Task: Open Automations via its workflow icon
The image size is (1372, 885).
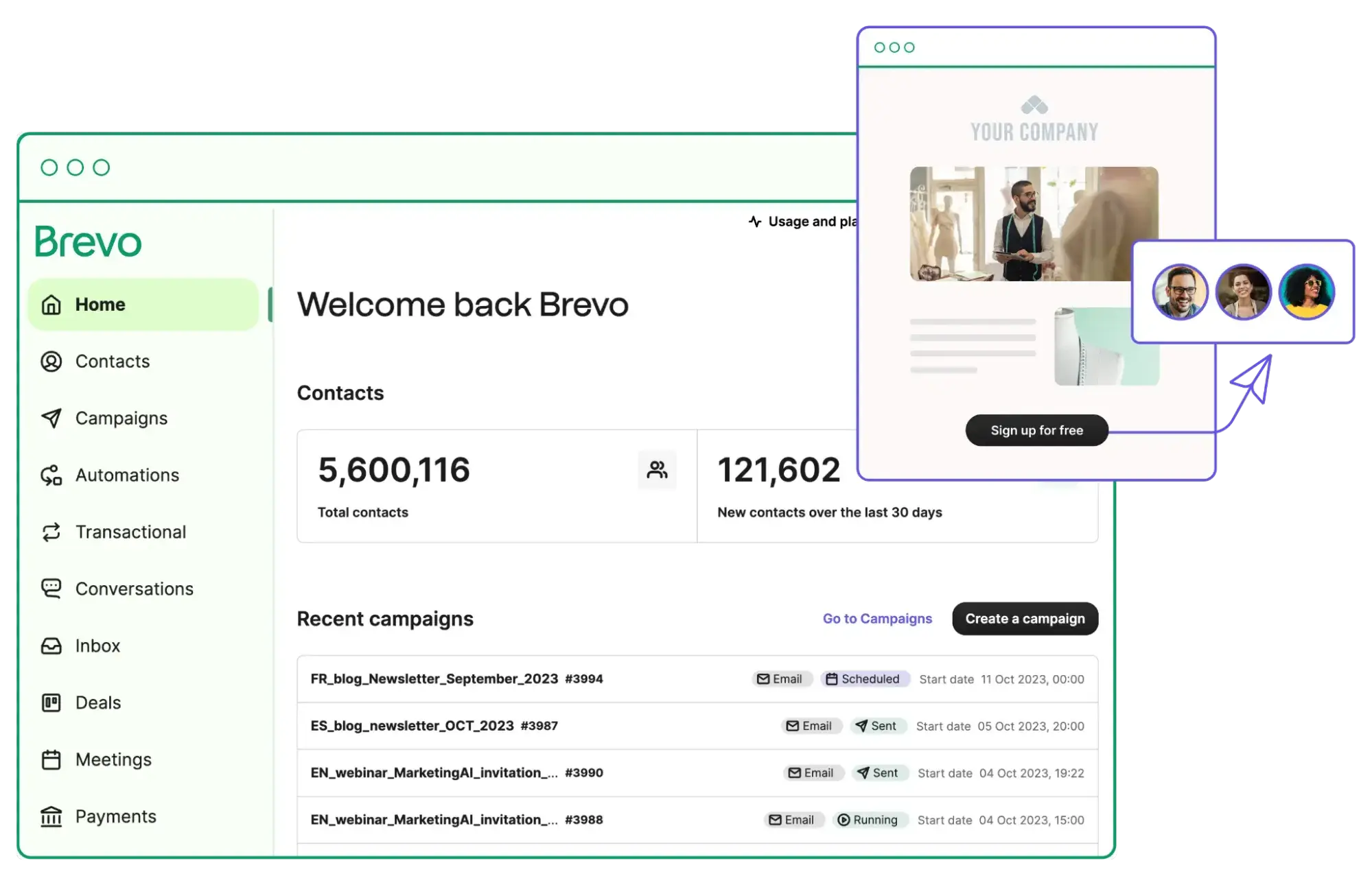Action: coord(51,475)
